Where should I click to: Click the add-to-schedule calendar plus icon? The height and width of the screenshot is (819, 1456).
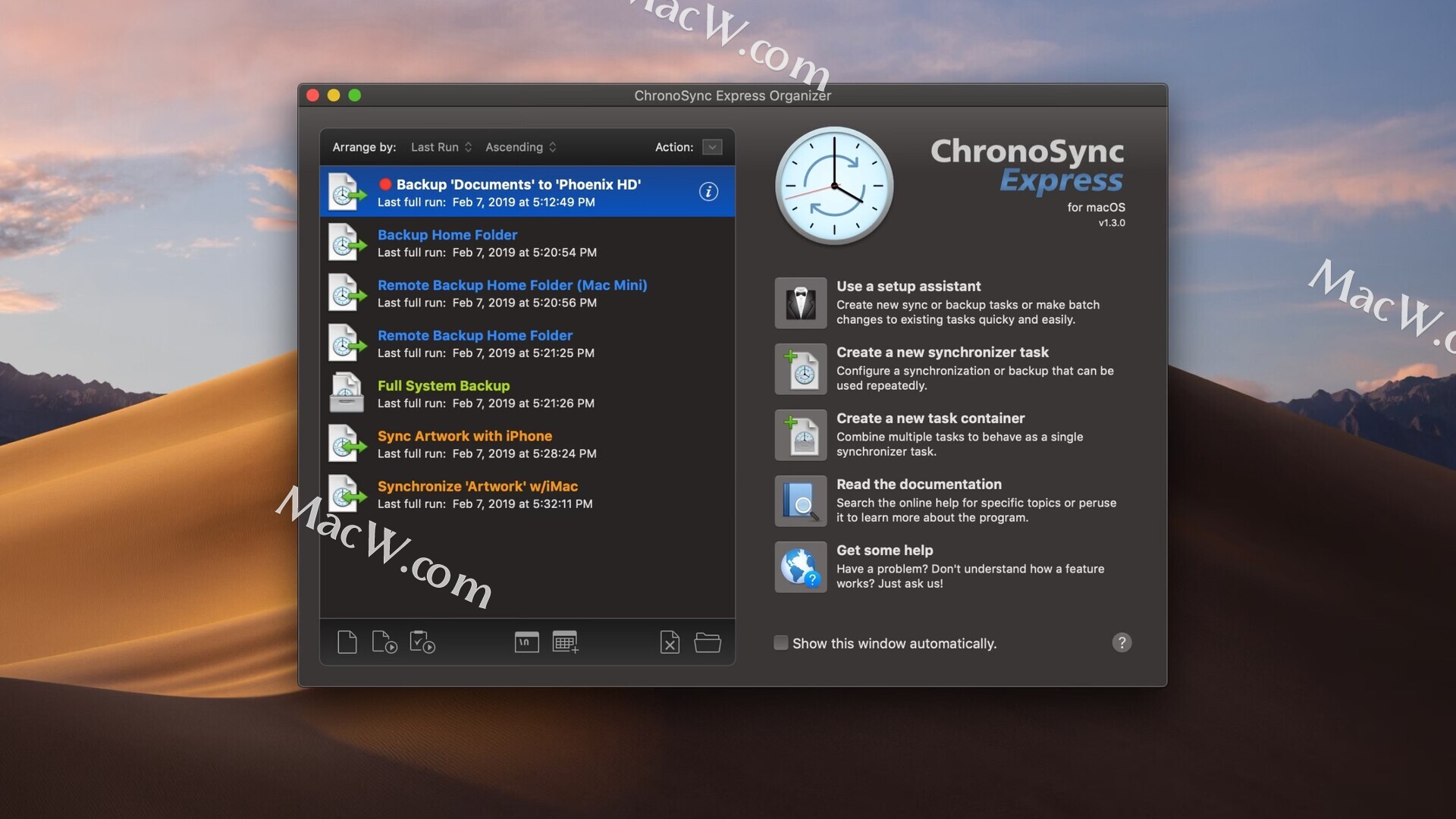[565, 642]
